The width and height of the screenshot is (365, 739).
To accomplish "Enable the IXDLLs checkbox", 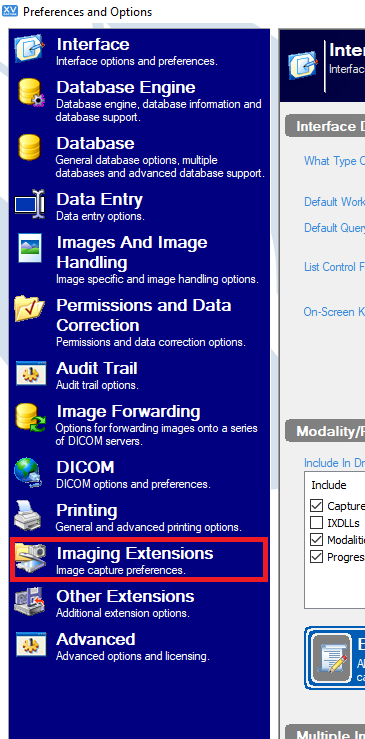I will [x=316, y=522].
